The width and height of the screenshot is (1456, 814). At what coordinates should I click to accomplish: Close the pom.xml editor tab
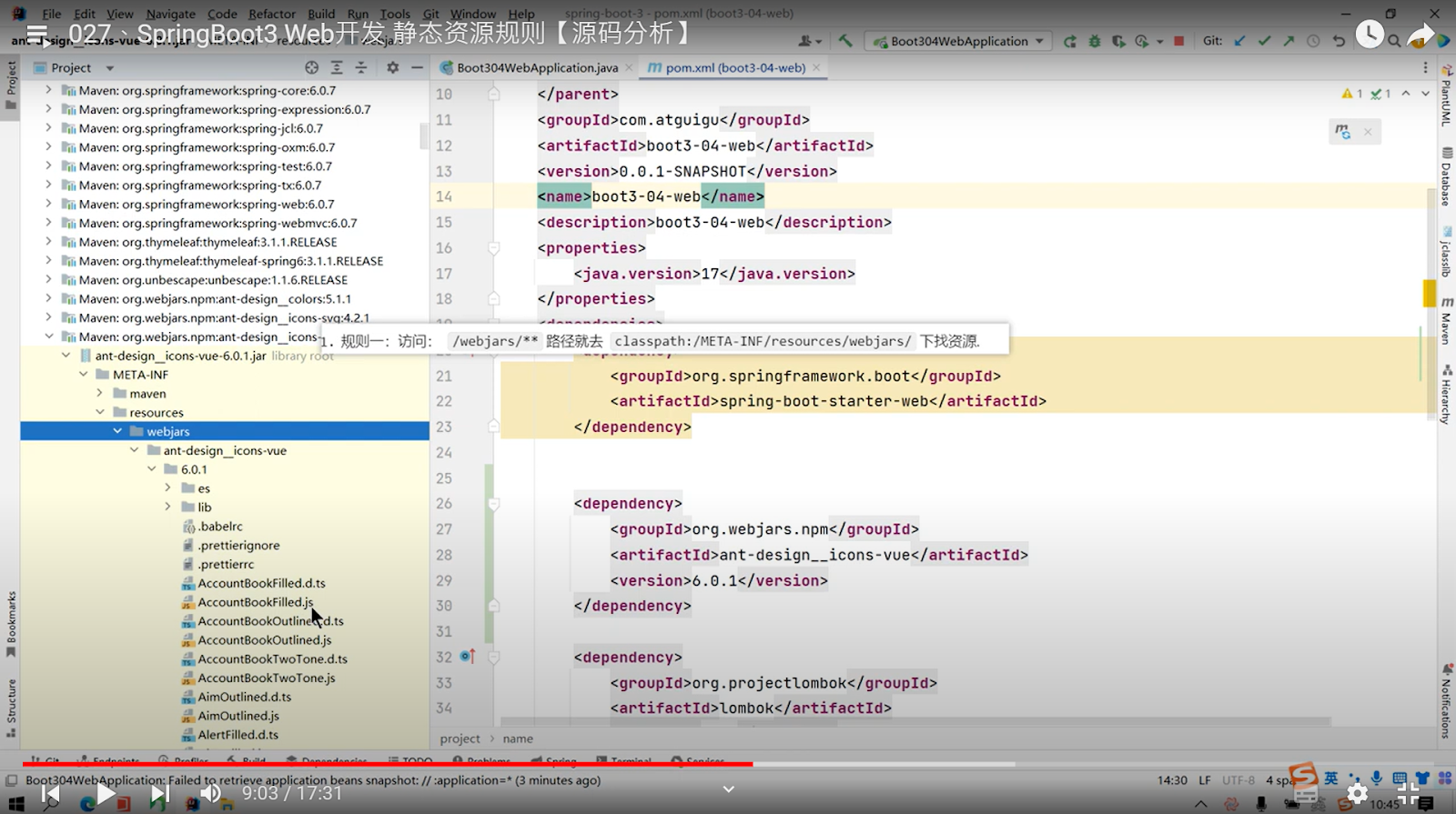pyautogui.click(x=816, y=67)
